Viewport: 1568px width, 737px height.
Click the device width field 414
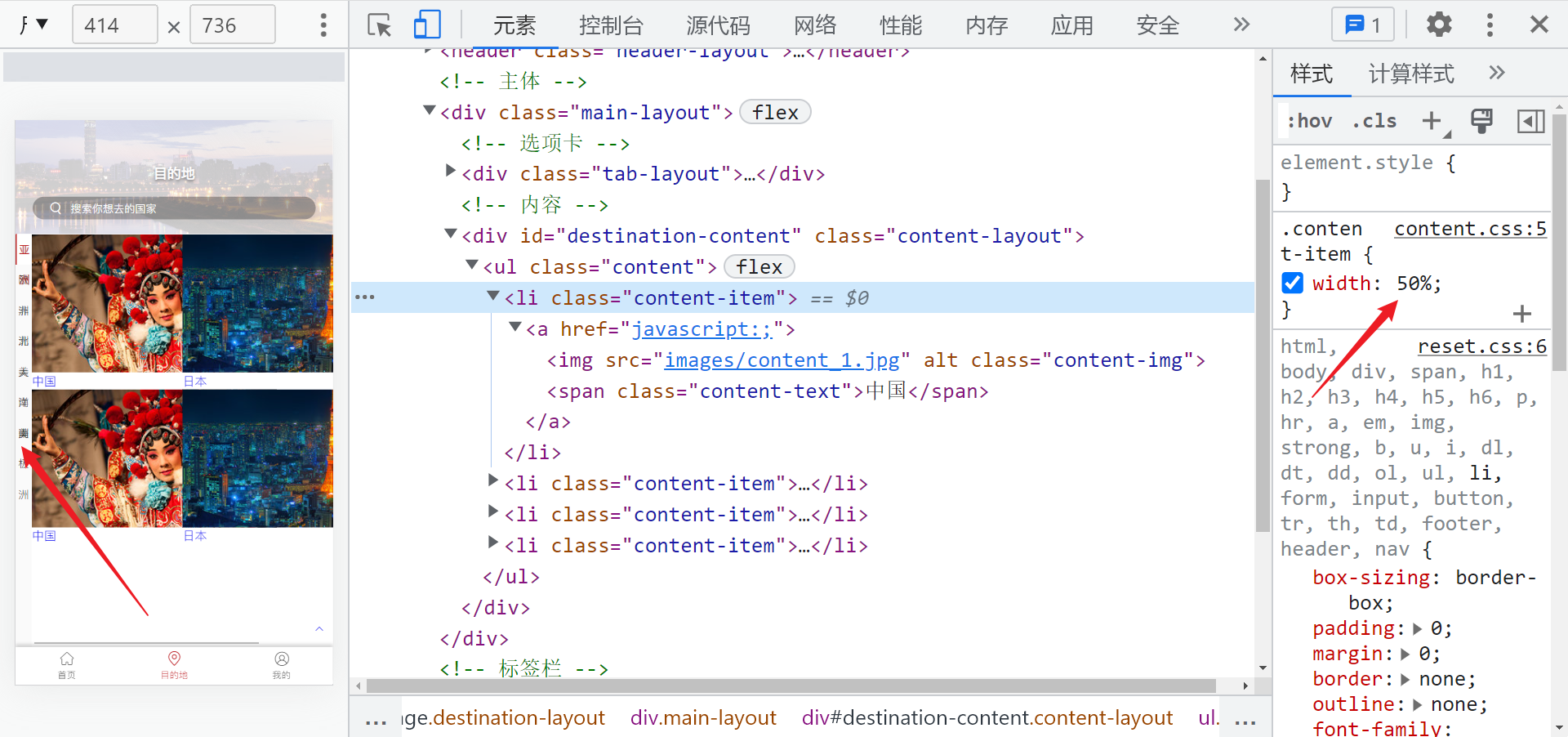[x=114, y=25]
